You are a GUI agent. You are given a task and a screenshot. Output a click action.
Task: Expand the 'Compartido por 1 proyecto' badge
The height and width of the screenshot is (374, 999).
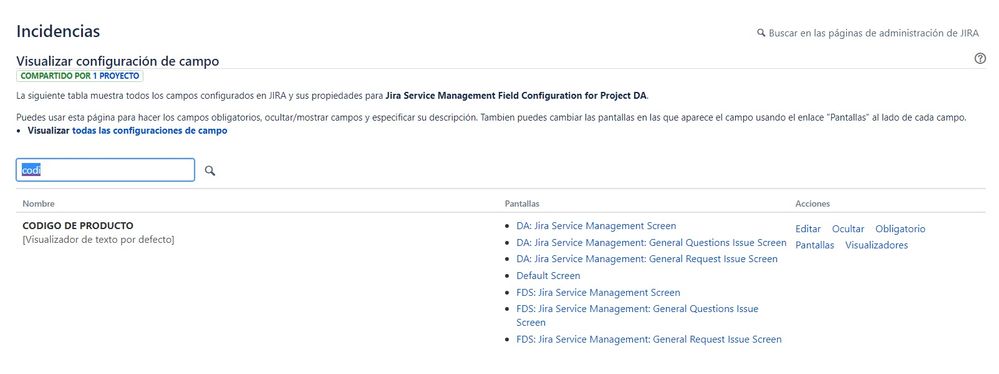[x=80, y=76]
